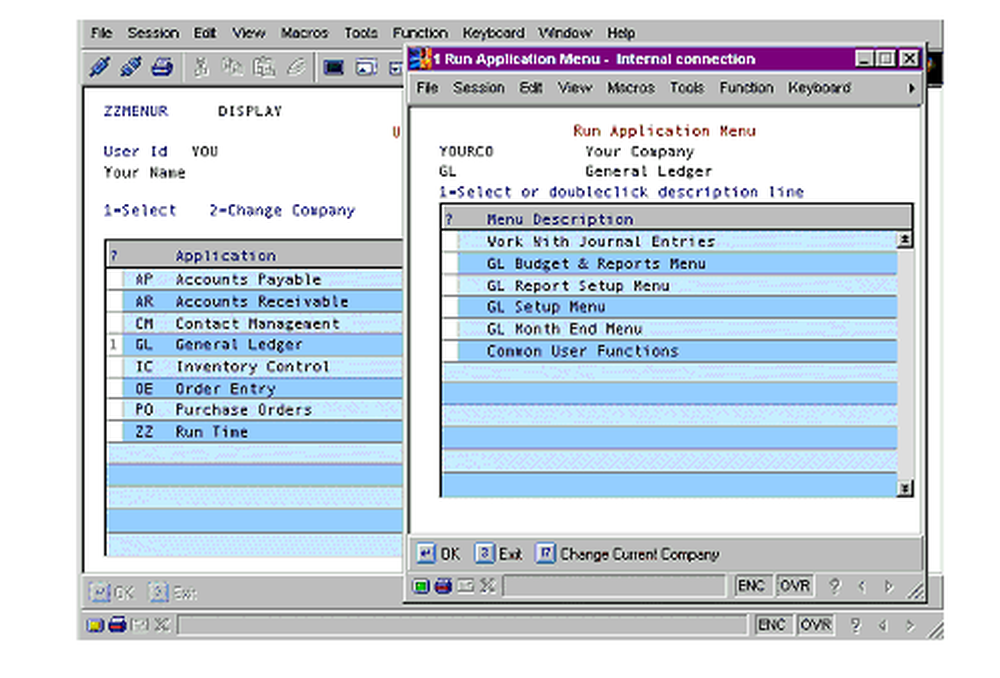Click the black display screen icon in background toolbar
Image resolution: width=1000 pixels, height=678 pixels.
[334, 67]
